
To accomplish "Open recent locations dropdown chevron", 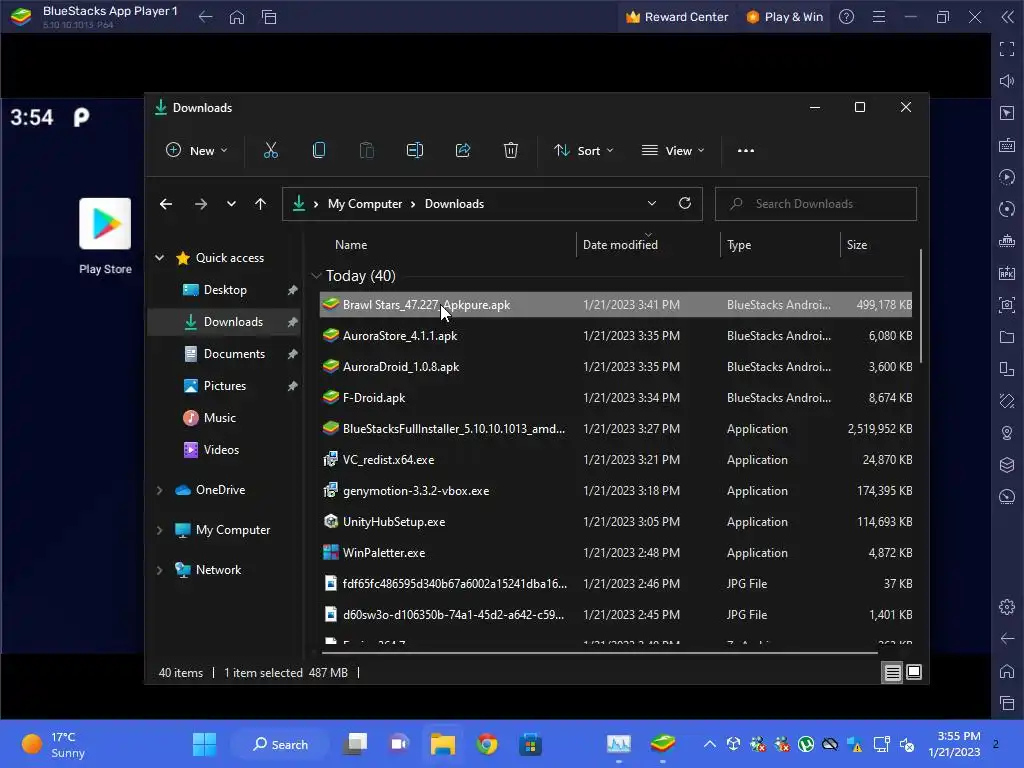I will click(231, 204).
